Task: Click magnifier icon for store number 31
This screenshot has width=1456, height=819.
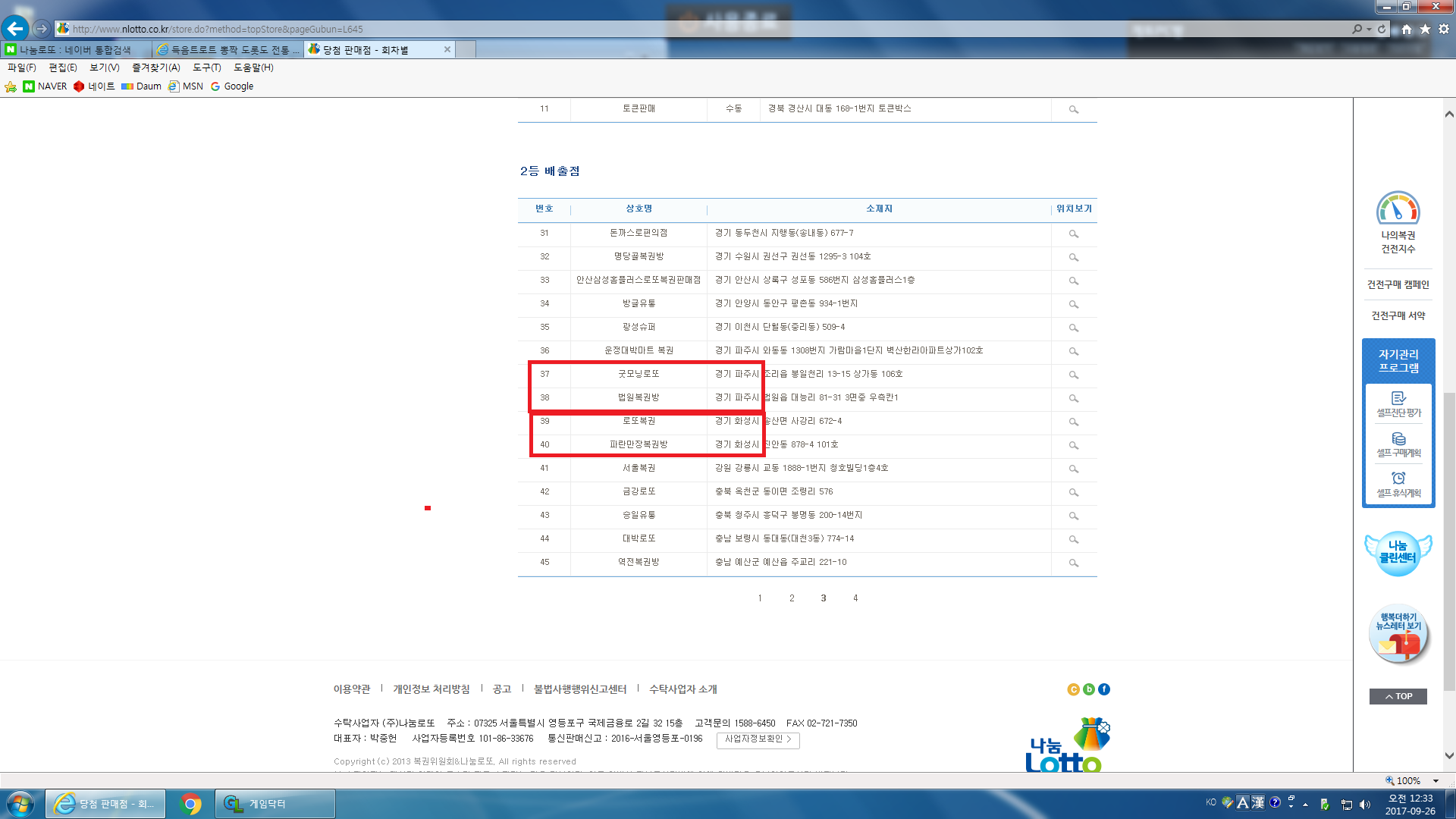Action: (1074, 234)
